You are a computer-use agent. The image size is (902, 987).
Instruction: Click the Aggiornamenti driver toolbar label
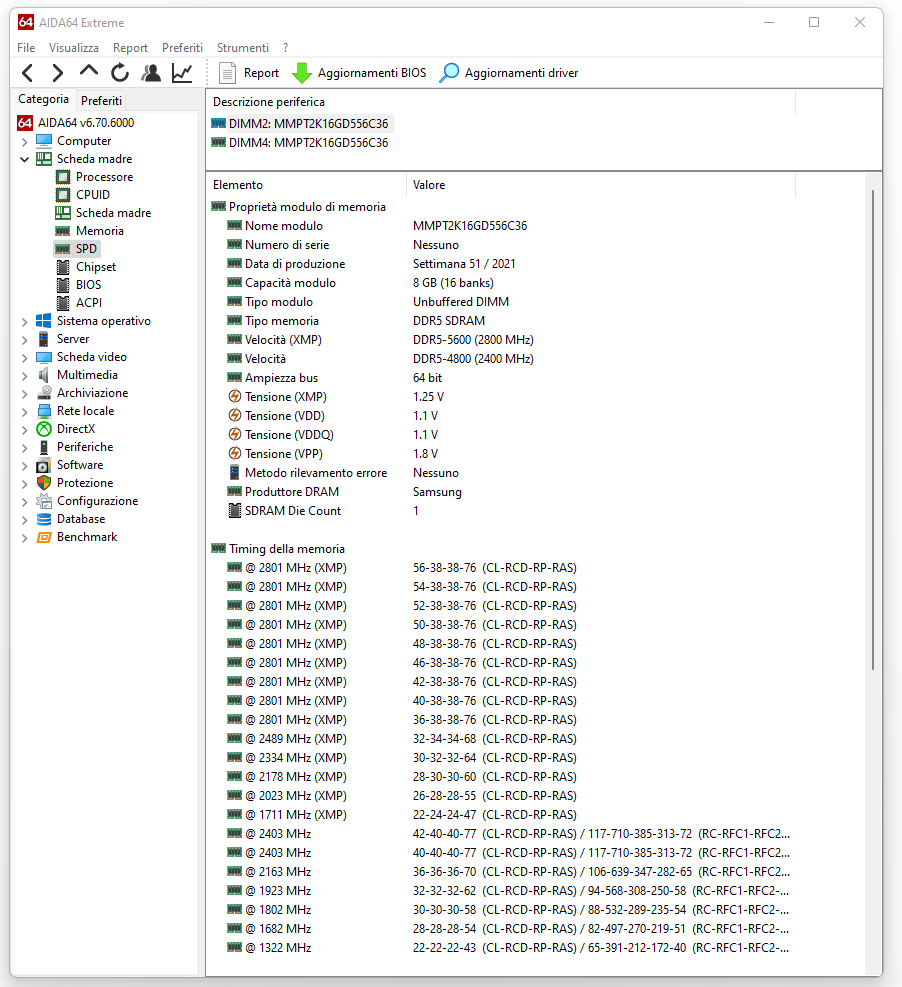pyautogui.click(x=521, y=73)
